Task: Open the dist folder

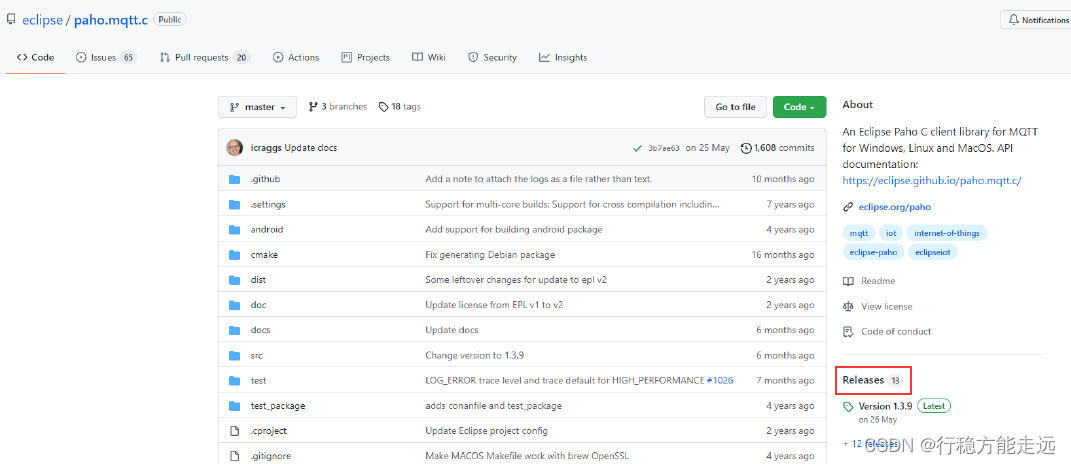Action: click(x=258, y=280)
